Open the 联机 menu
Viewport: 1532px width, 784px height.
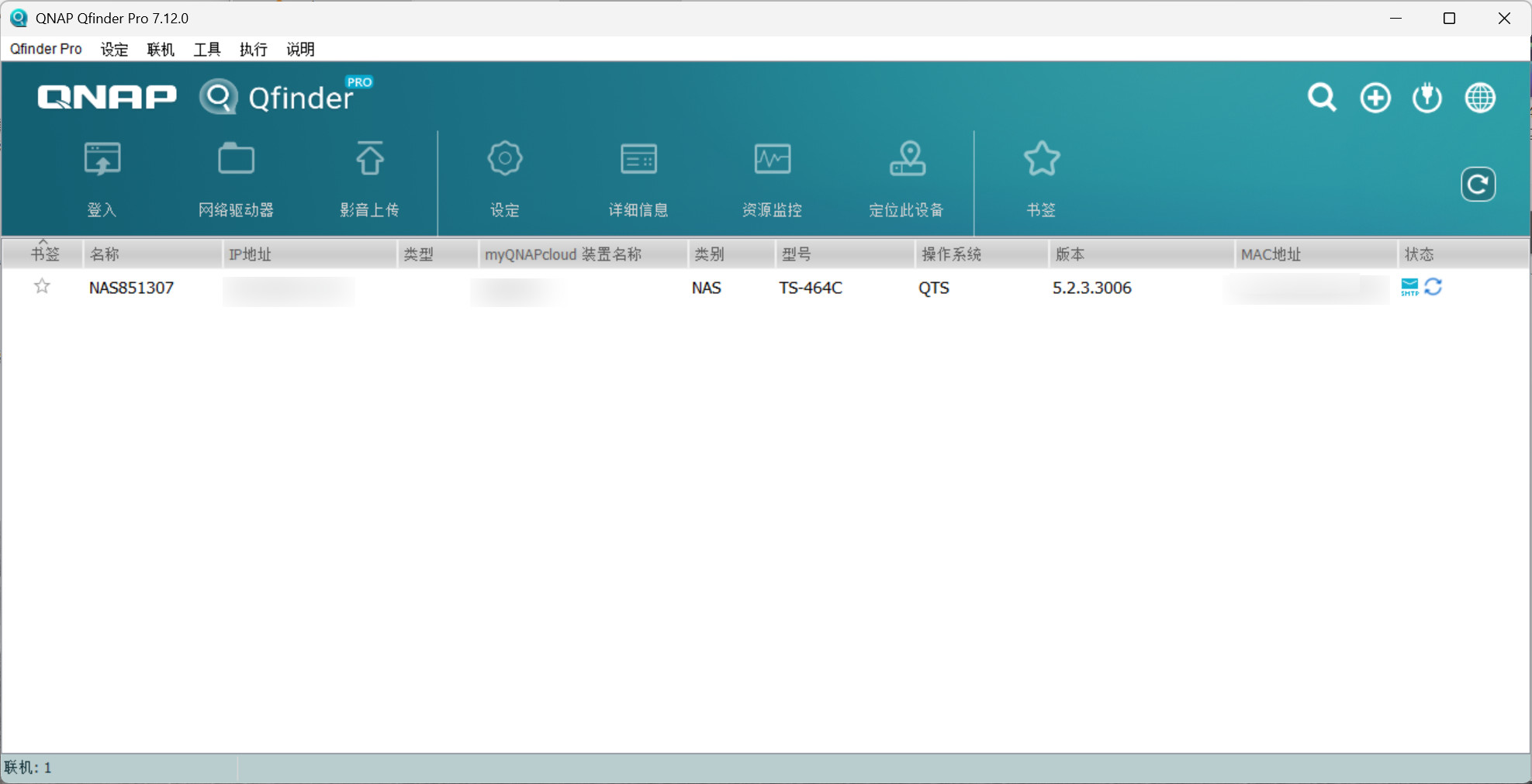(161, 49)
